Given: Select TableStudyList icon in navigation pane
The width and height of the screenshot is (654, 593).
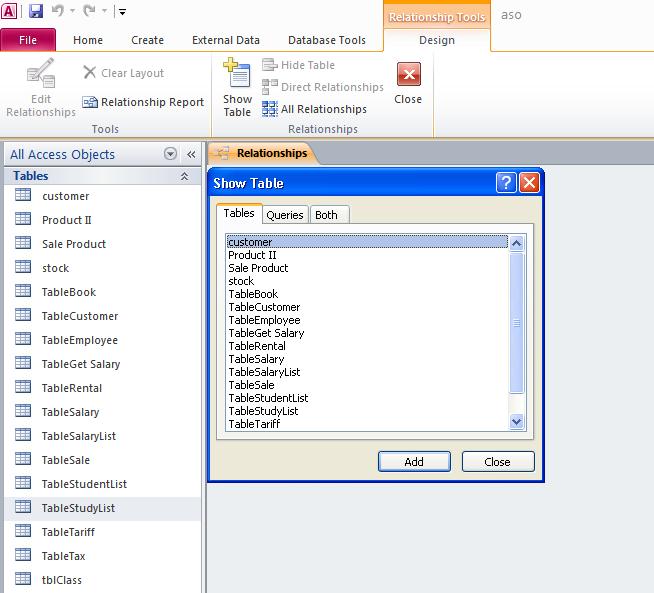Looking at the screenshot, I should click(x=23, y=507).
